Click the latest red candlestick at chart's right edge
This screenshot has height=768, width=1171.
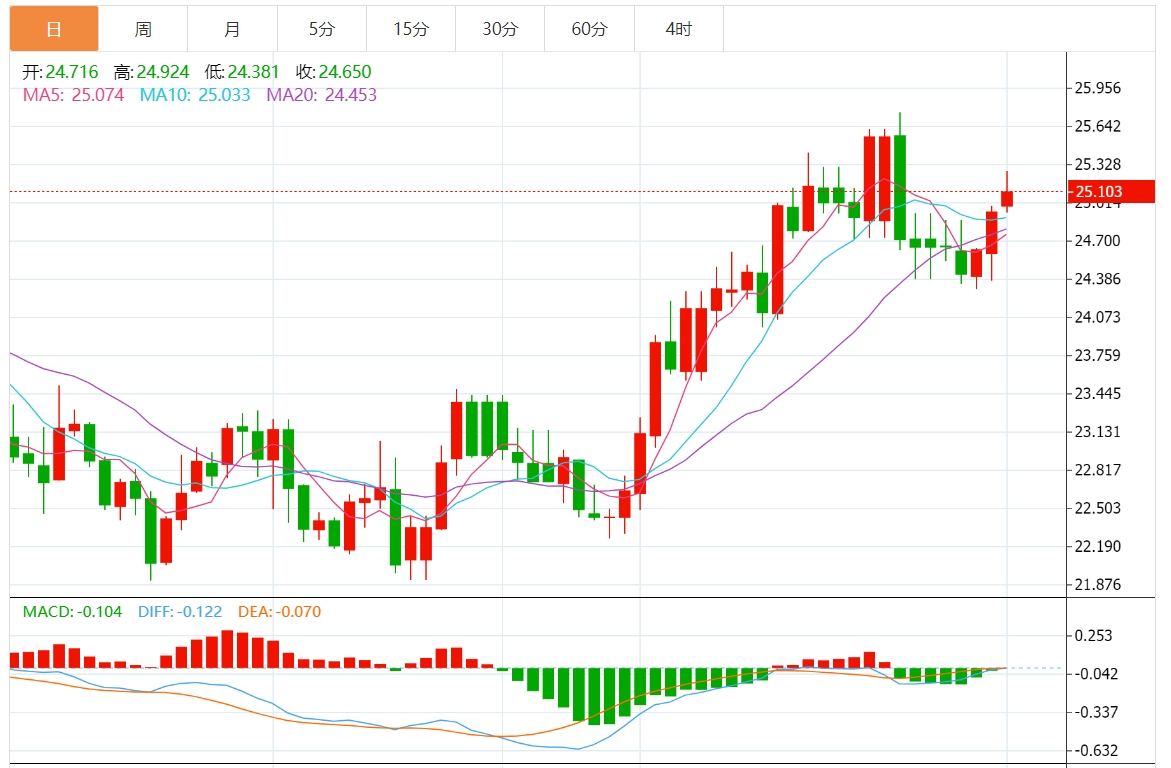pos(1007,198)
